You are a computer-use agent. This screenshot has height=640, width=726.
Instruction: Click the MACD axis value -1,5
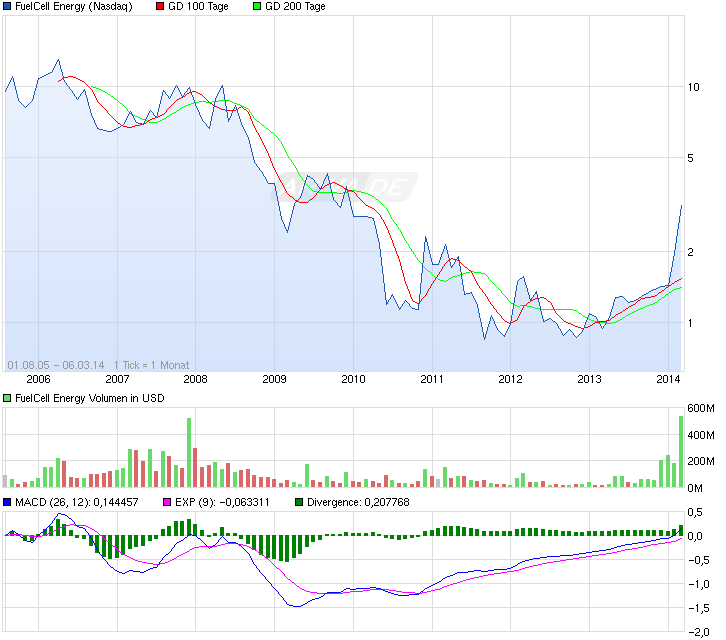tap(699, 609)
